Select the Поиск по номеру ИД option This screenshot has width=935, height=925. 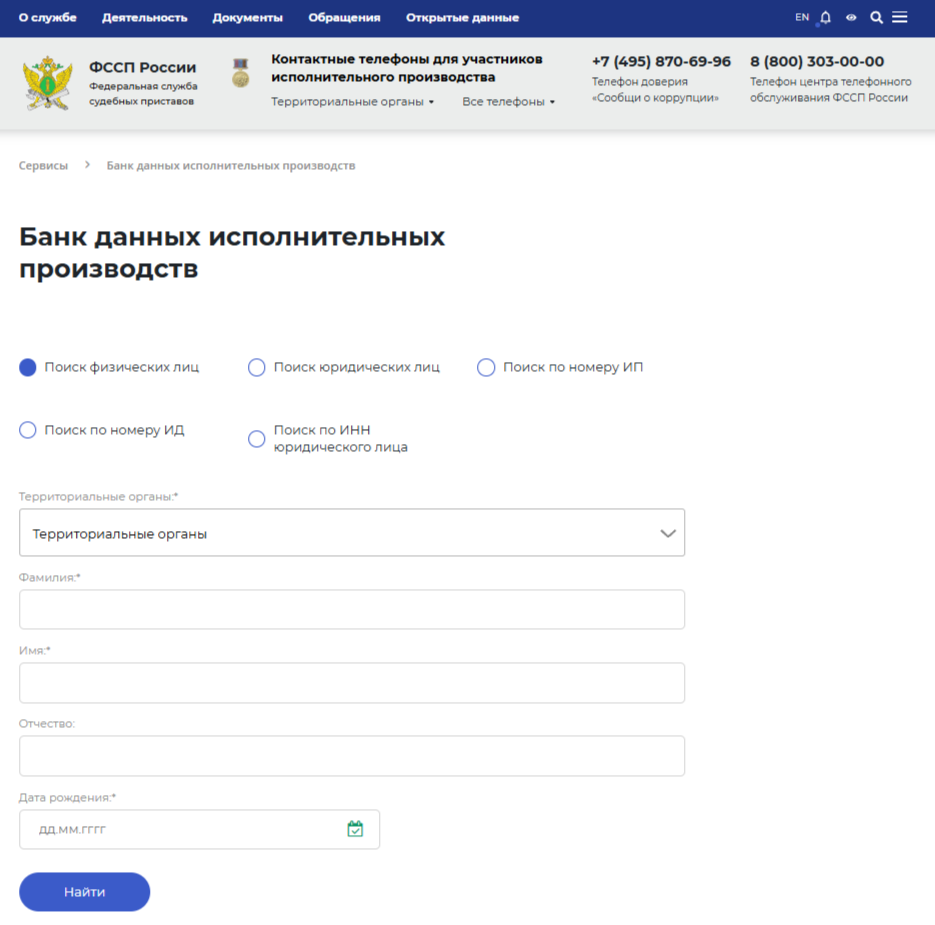click(27, 430)
